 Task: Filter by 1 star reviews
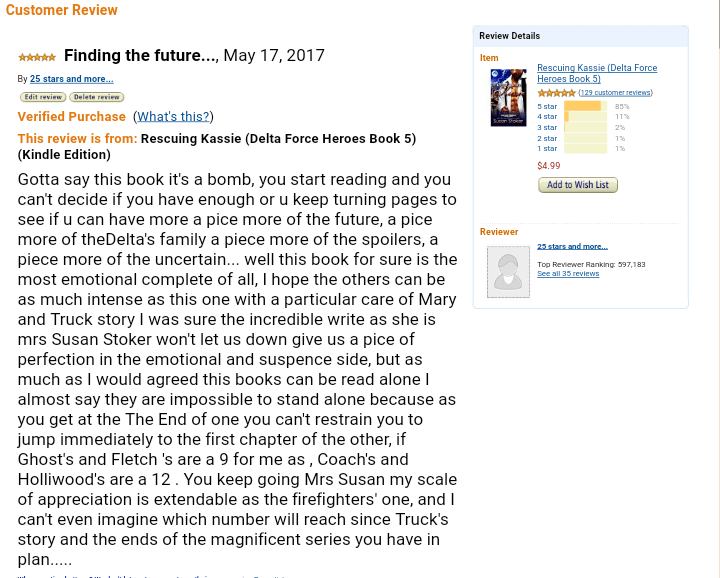[547, 149]
